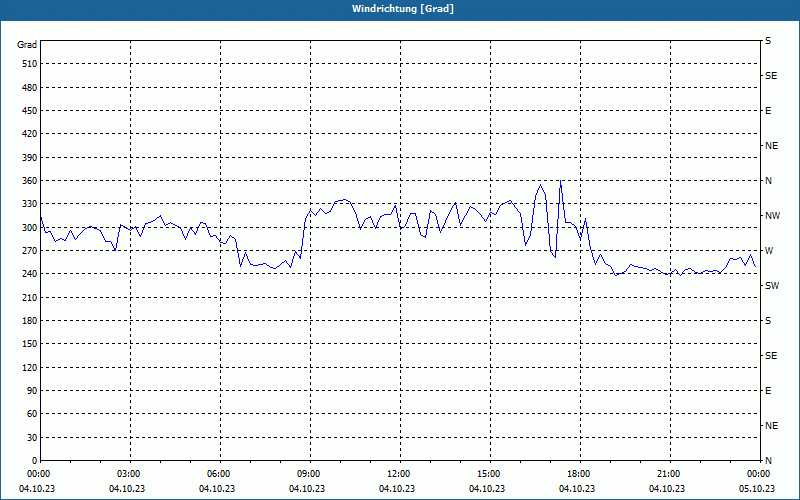This screenshot has width=800, height=500.
Task: Click the 15:00 time label
Action: (x=488, y=474)
